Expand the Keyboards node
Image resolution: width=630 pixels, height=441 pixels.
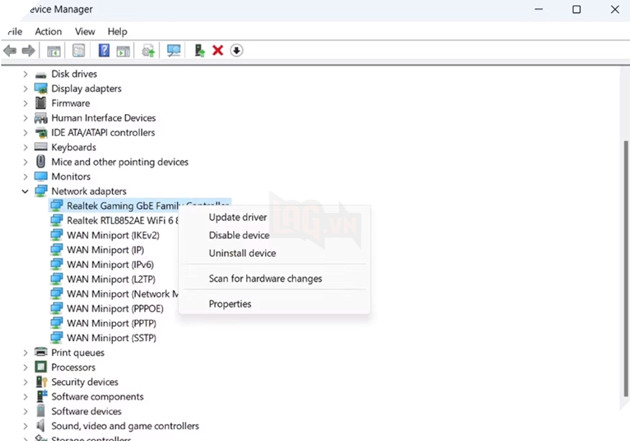(25, 147)
